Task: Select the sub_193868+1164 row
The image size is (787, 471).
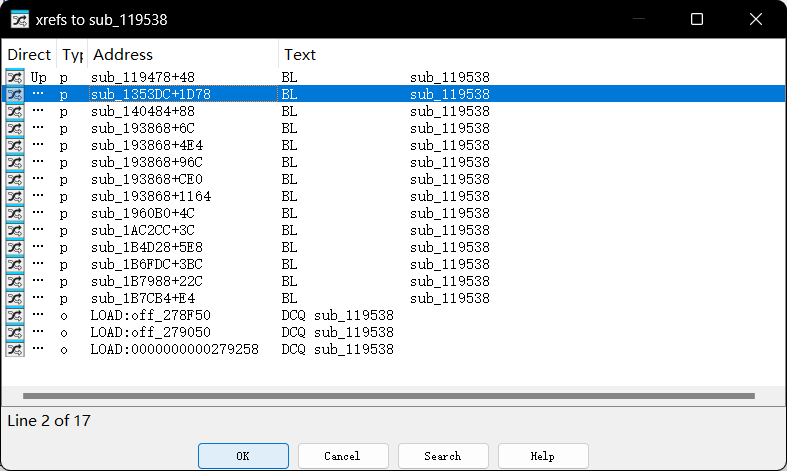Action: click(394, 196)
